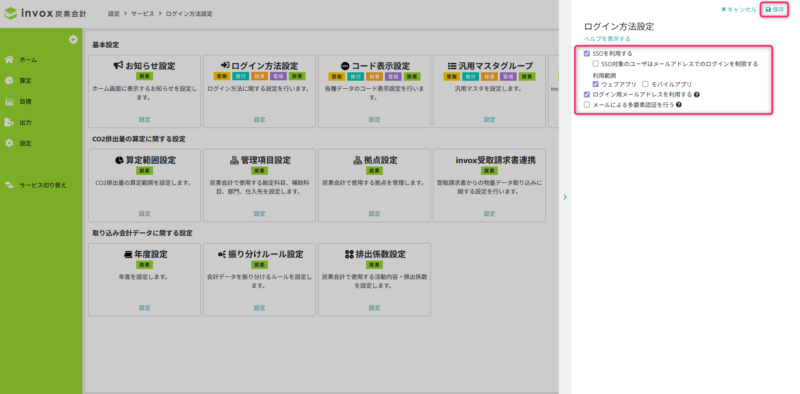This screenshot has height=394, width=800.
Task: Click the hierarchy icon on 拠点設定
Action: pos(357,160)
